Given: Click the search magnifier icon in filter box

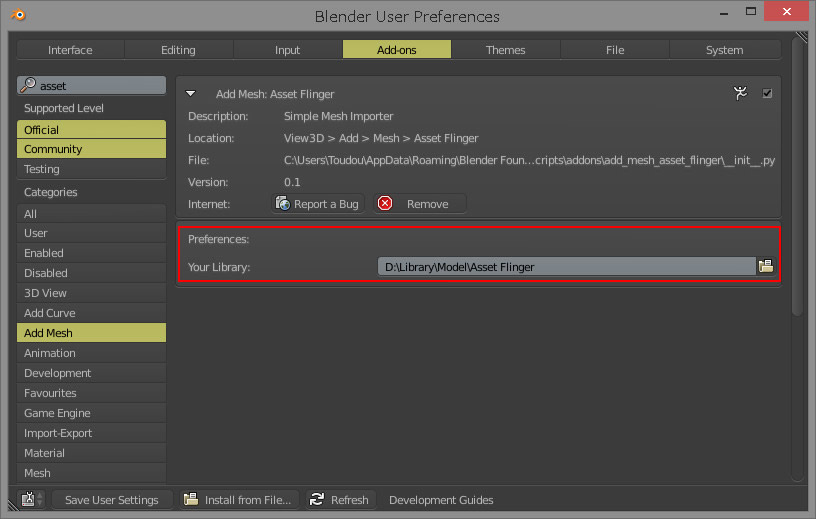Looking at the screenshot, I should coord(28,85).
